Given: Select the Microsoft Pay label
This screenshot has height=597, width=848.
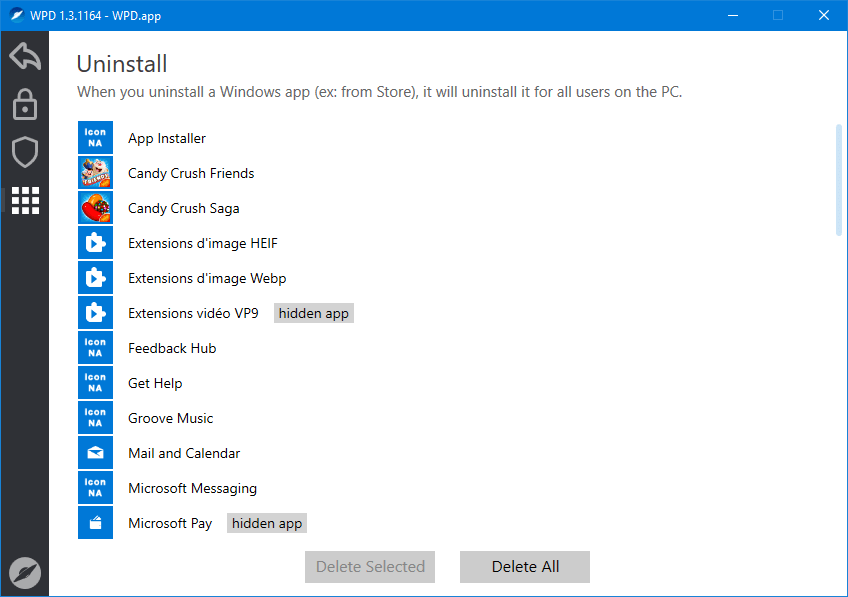Looking at the screenshot, I should (x=170, y=523).
